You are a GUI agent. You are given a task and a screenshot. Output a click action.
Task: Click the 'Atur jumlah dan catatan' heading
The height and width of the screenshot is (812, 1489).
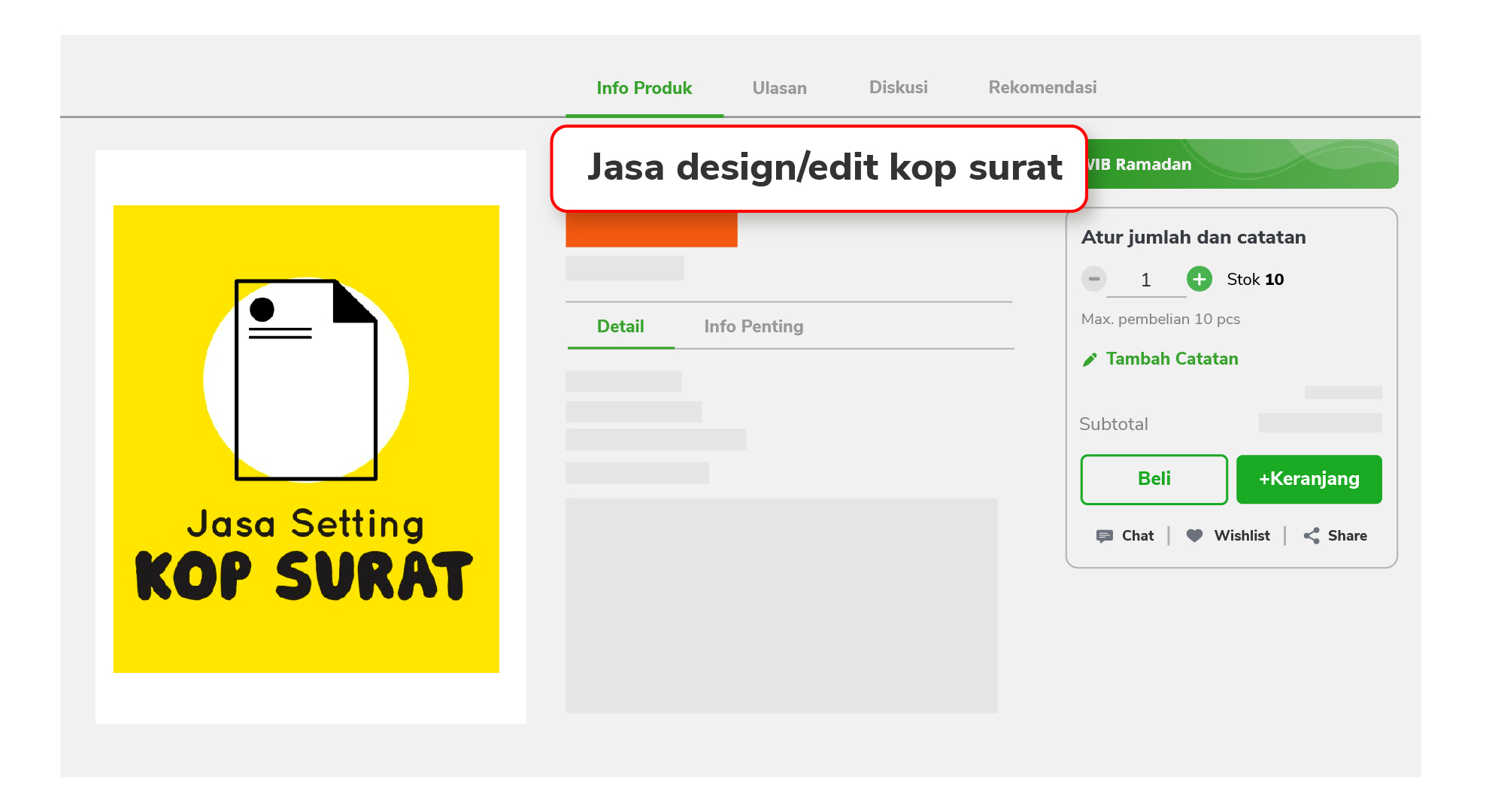(x=1193, y=238)
